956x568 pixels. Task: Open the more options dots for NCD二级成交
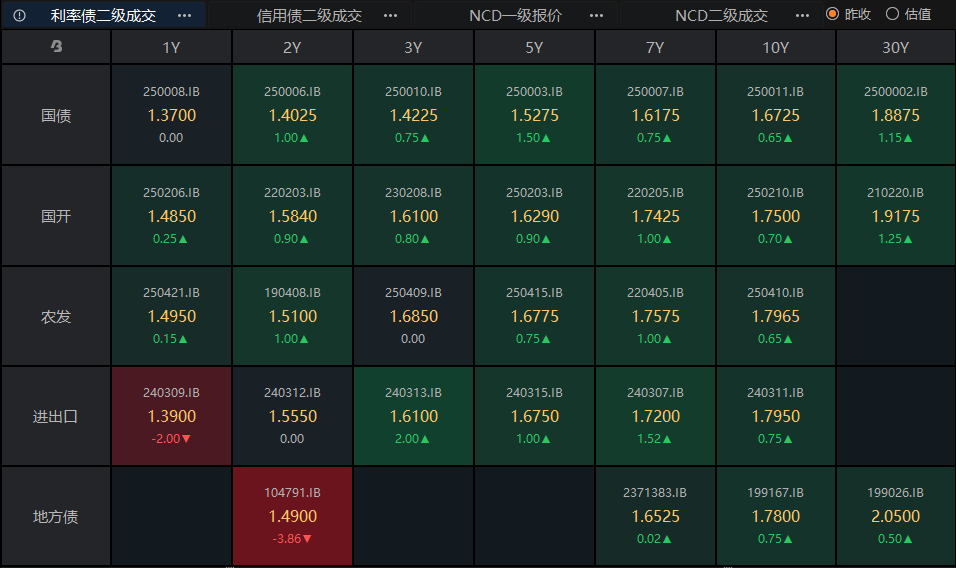(802, 15)
